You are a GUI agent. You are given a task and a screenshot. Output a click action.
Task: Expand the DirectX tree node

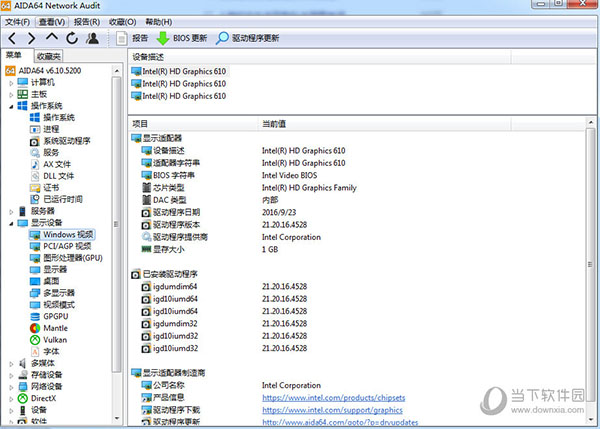11,399
